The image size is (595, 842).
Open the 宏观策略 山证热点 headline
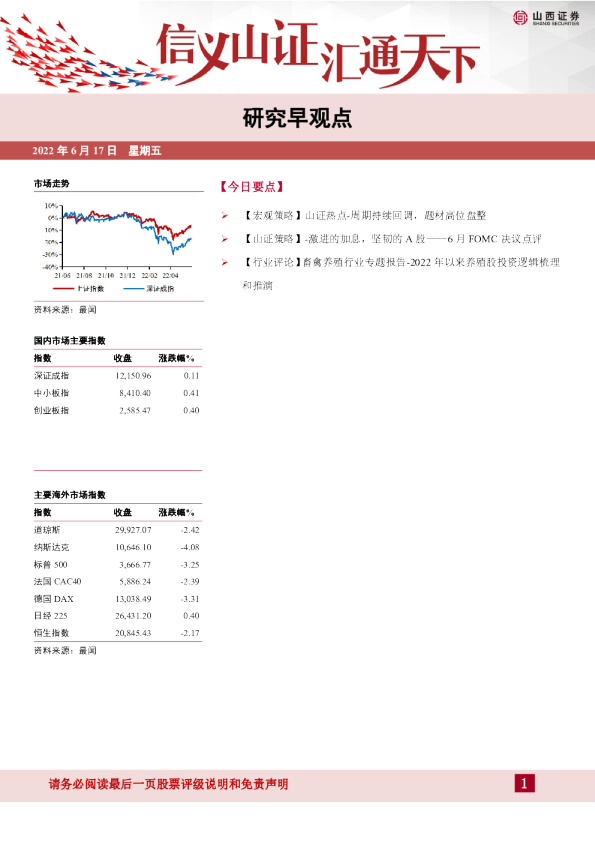click(364, 215)
